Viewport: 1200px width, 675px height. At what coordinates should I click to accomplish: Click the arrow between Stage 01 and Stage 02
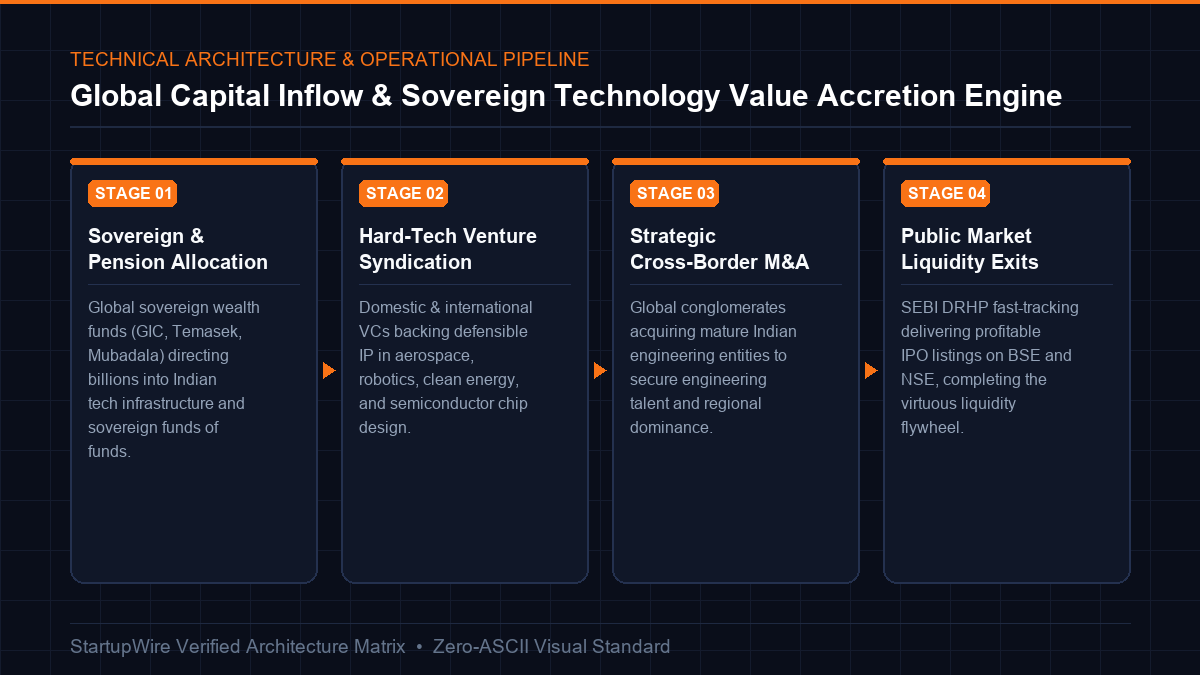(x=329, y=371)
